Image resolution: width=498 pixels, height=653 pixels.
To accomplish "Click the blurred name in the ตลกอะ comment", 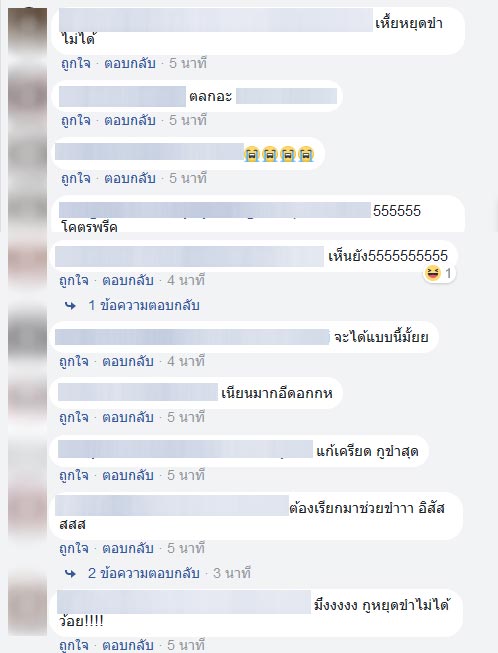I will (122, 97).
